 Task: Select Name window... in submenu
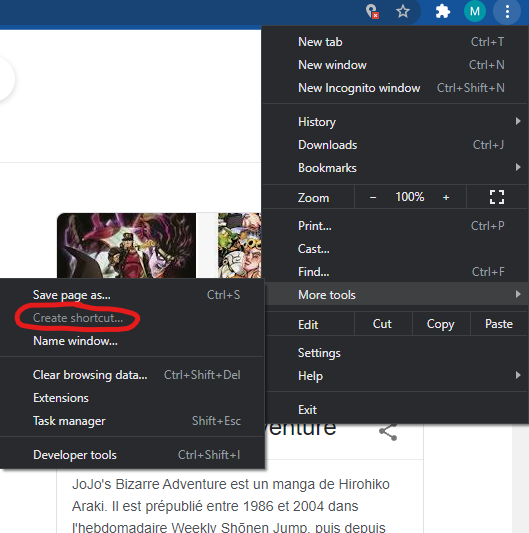(132, 341)
